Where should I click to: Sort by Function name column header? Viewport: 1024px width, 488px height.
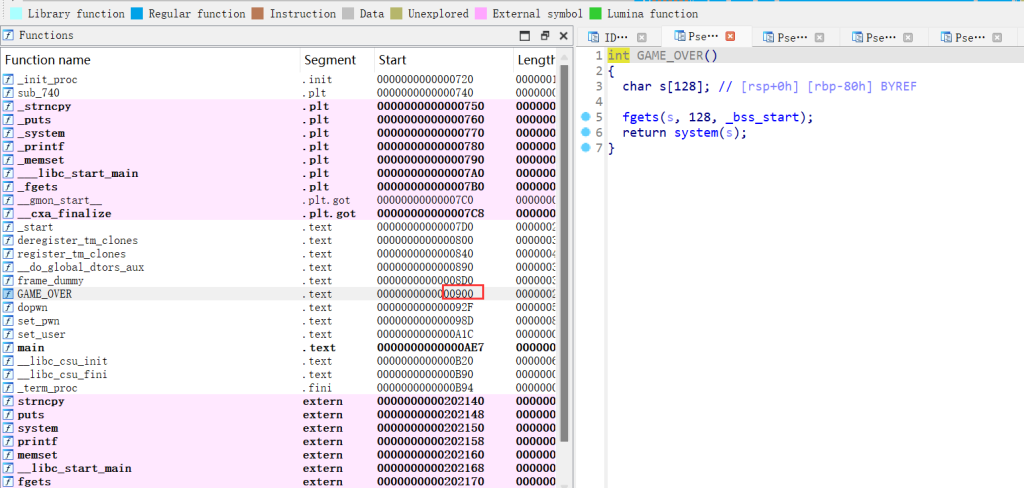coord(48,60)
